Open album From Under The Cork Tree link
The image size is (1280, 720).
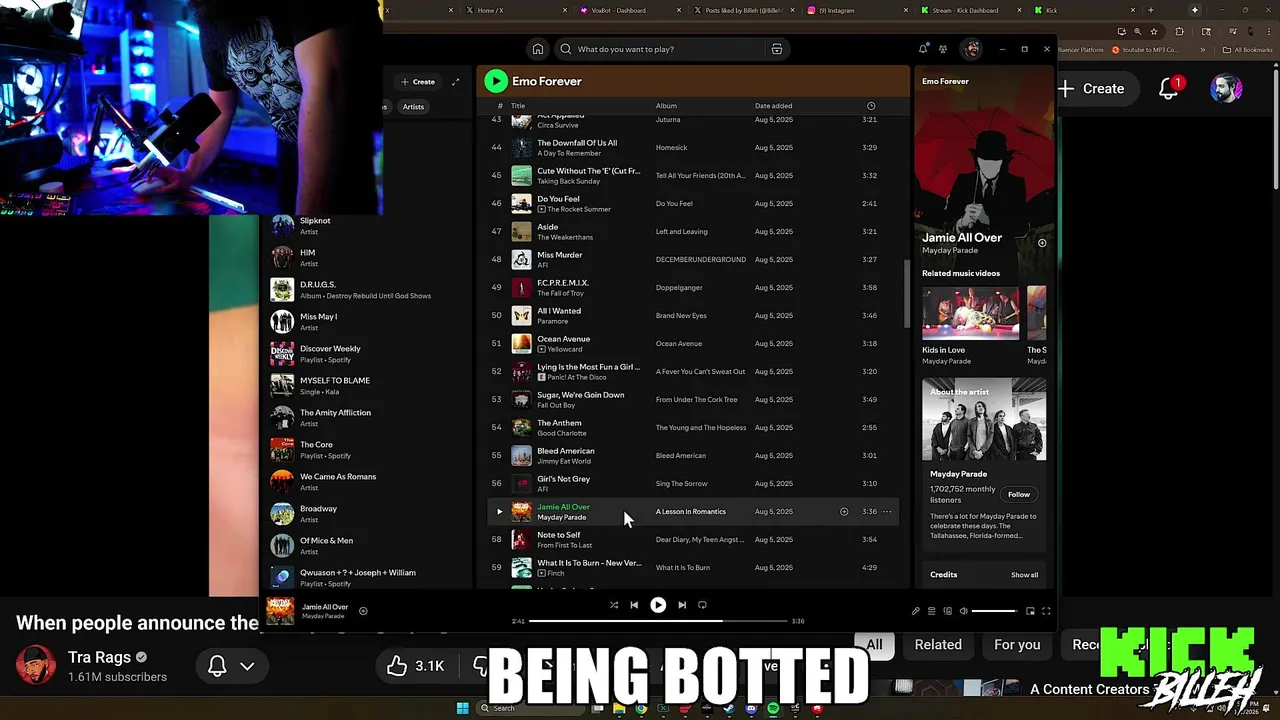[x=696, y=399]
